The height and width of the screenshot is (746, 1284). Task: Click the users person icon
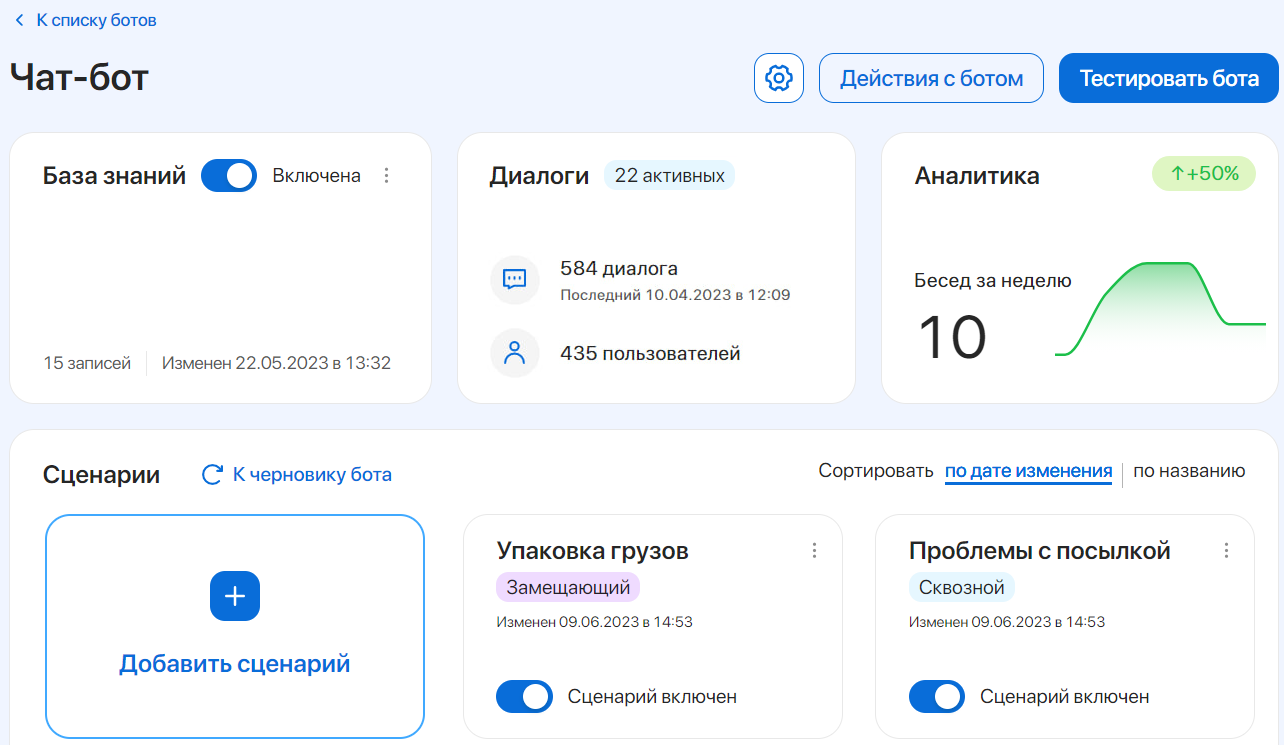[x=515, y=353]
